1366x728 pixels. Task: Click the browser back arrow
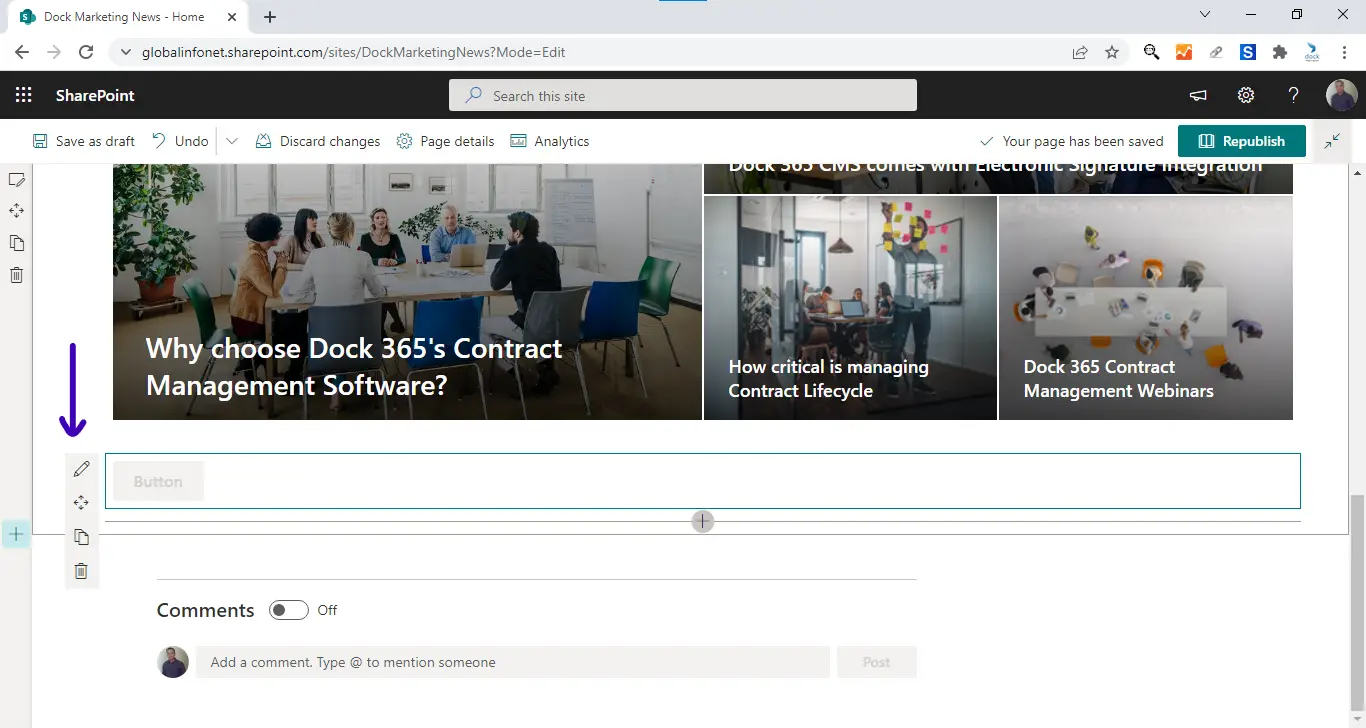(x=22, y=52)
